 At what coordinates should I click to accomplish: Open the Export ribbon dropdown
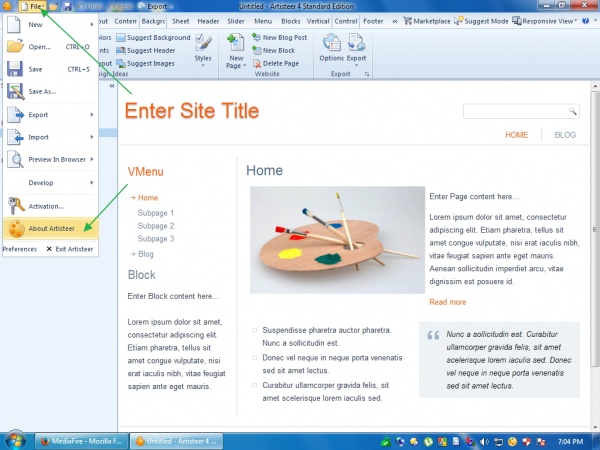click(x=356, y=50)
